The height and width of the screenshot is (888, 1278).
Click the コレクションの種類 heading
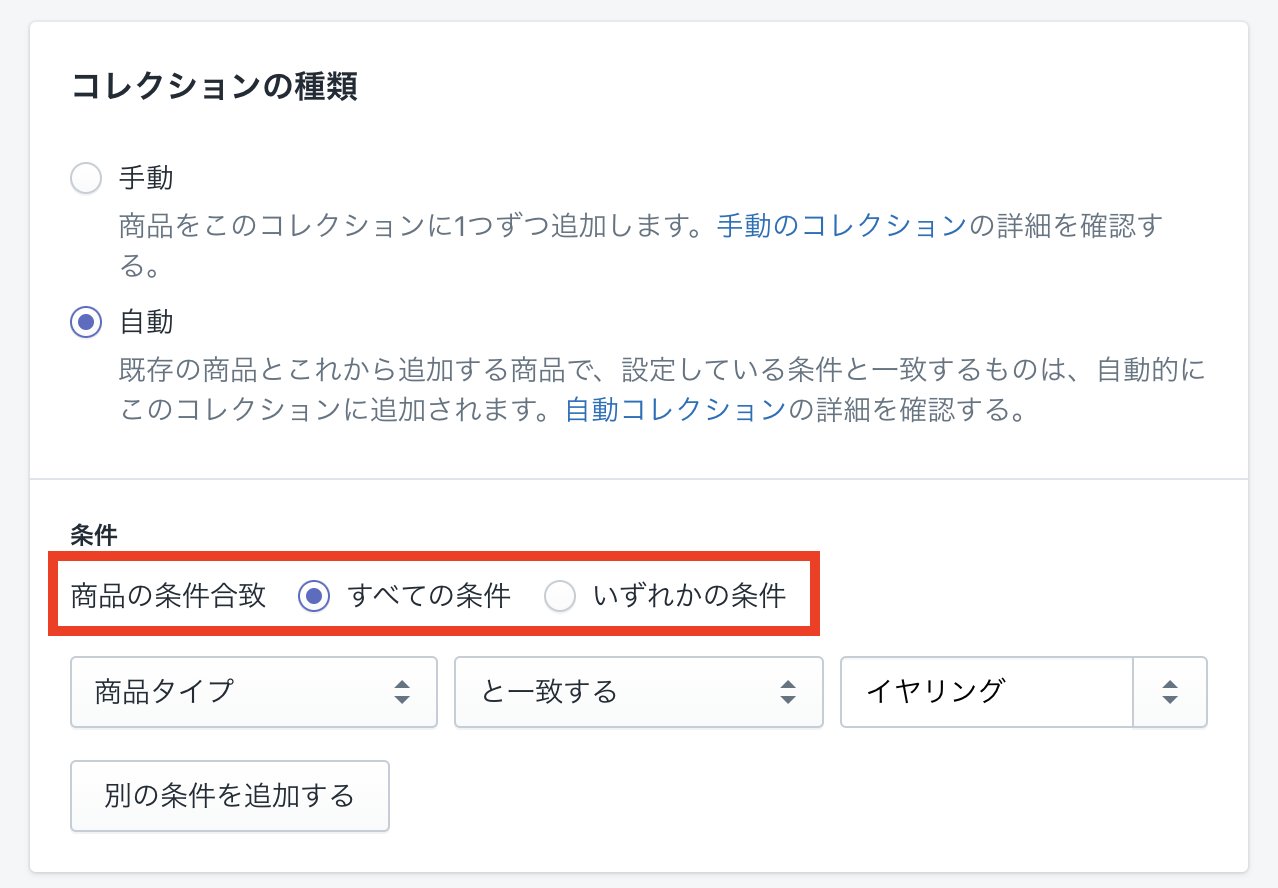coord(215,87)
